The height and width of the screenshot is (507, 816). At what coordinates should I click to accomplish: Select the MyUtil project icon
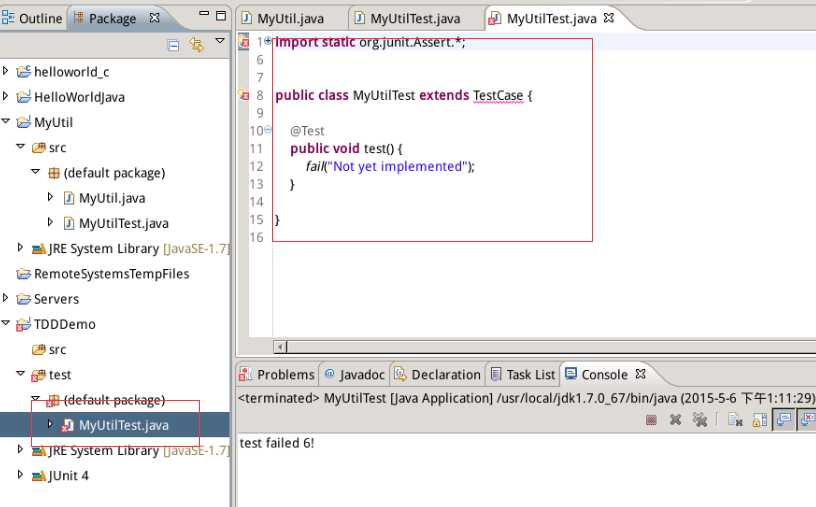(23, 122)
